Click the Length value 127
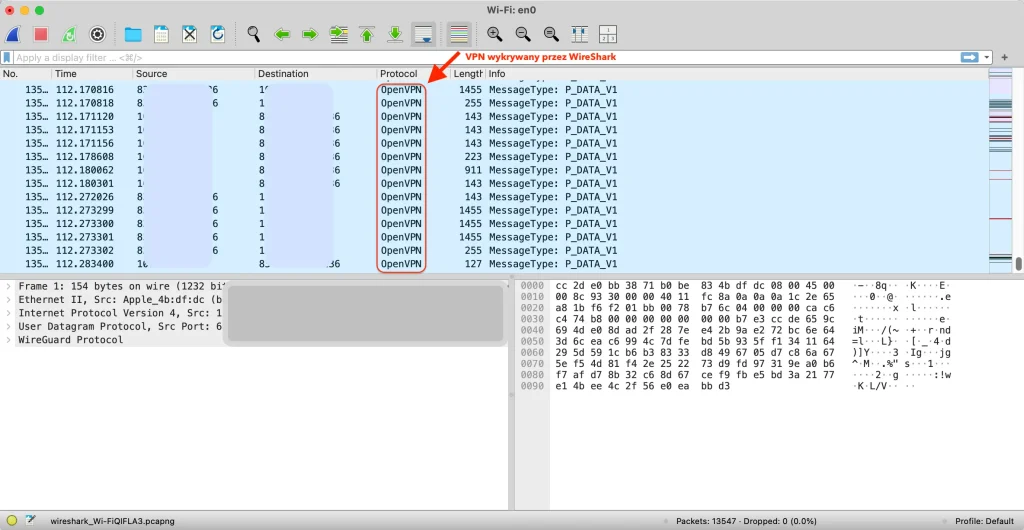Screen dimensions: 1024x530 [x=474, y=264]
